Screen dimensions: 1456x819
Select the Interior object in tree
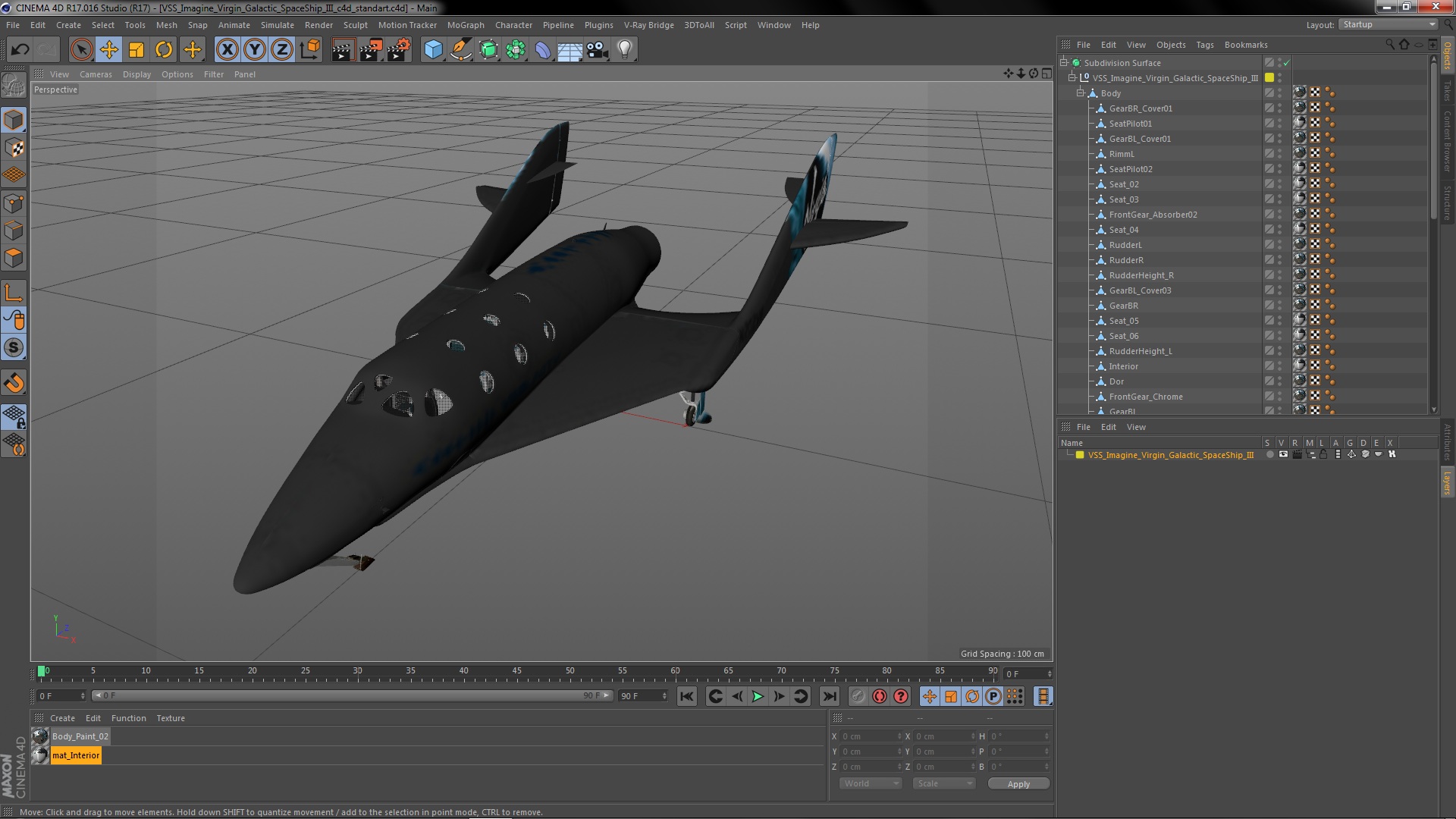1123,366
